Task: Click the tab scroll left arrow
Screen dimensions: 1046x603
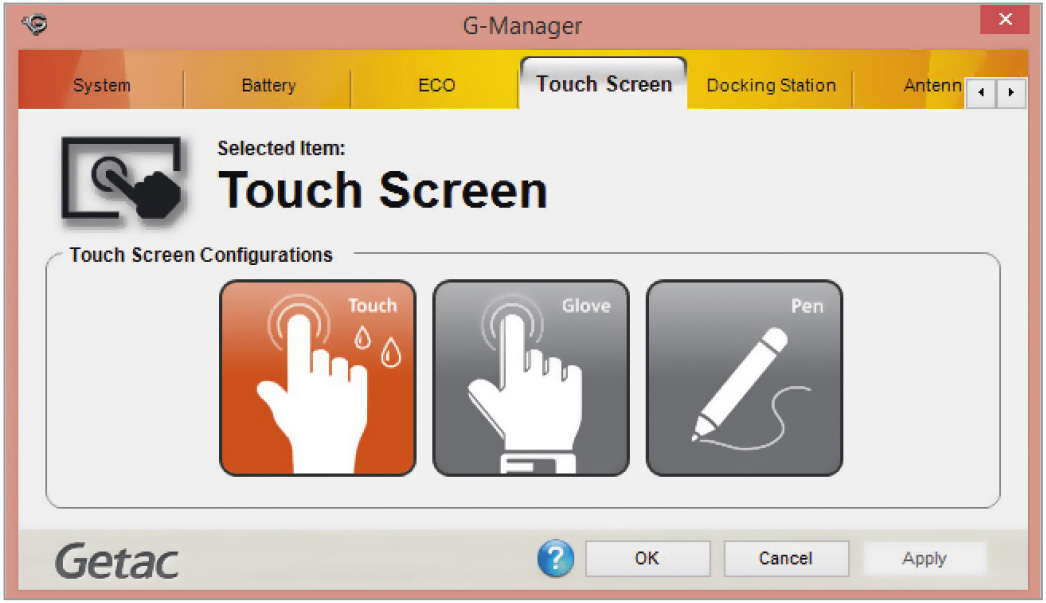Action: point(981,93)
